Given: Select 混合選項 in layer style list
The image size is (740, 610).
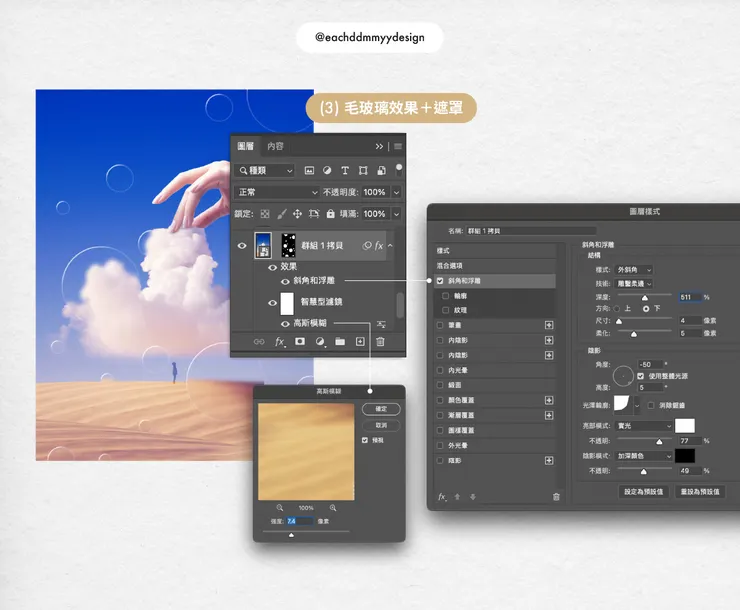Looking at the screenshot, I should (494, 266).
